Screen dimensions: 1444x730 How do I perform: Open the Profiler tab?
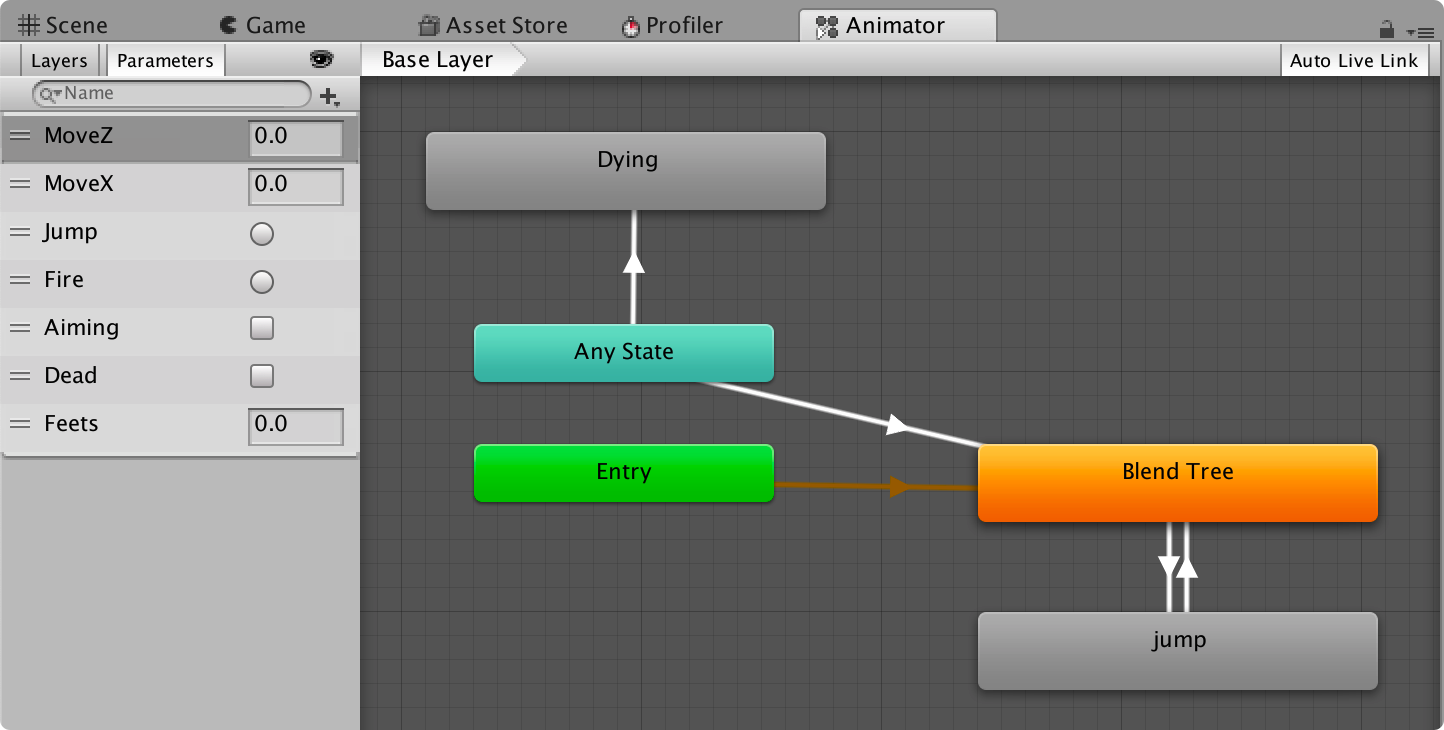click(672, 25)
